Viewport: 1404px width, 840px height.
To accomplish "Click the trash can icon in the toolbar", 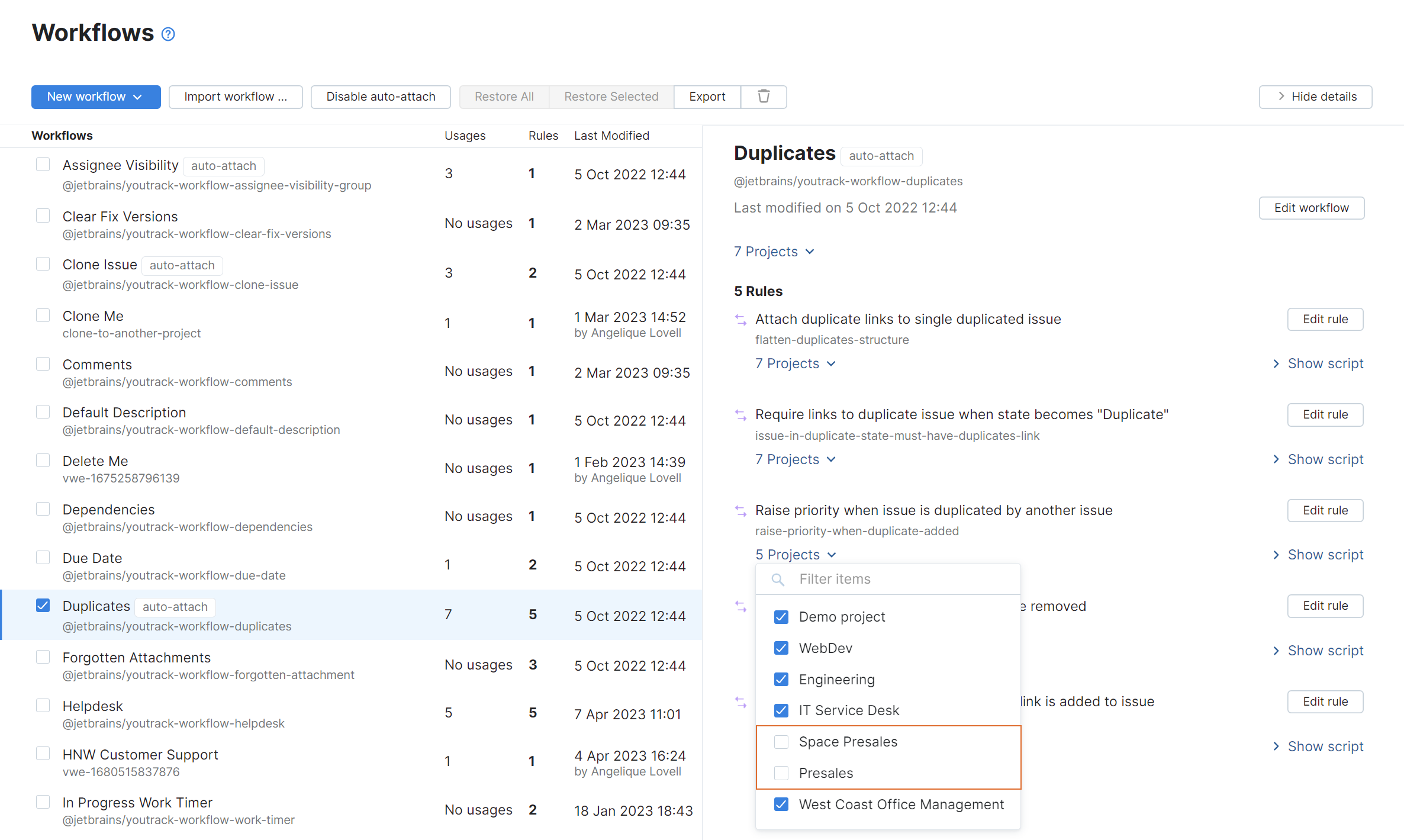I will point(764,96).
